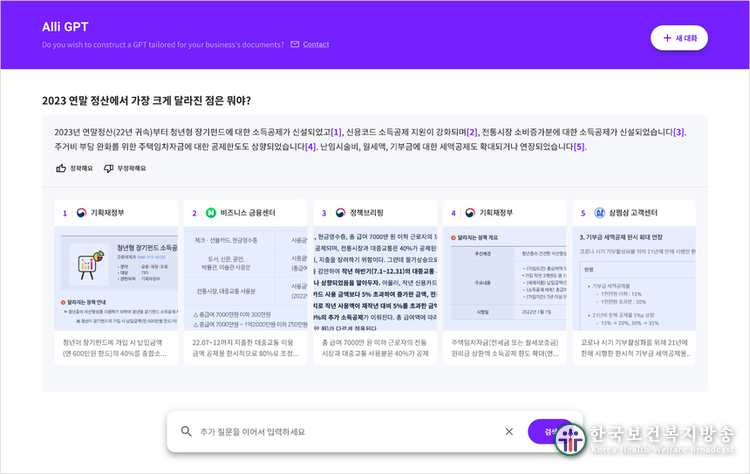Image resolution: width=750 pixels, height=474 pixels.
Task: Click the thumbs-down 부정확해요 icon
Action: (109, 168)
